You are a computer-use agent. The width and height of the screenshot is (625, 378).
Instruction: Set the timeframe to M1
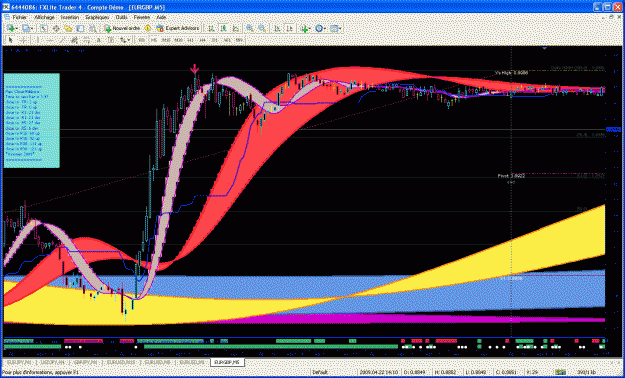click(142, 40)
